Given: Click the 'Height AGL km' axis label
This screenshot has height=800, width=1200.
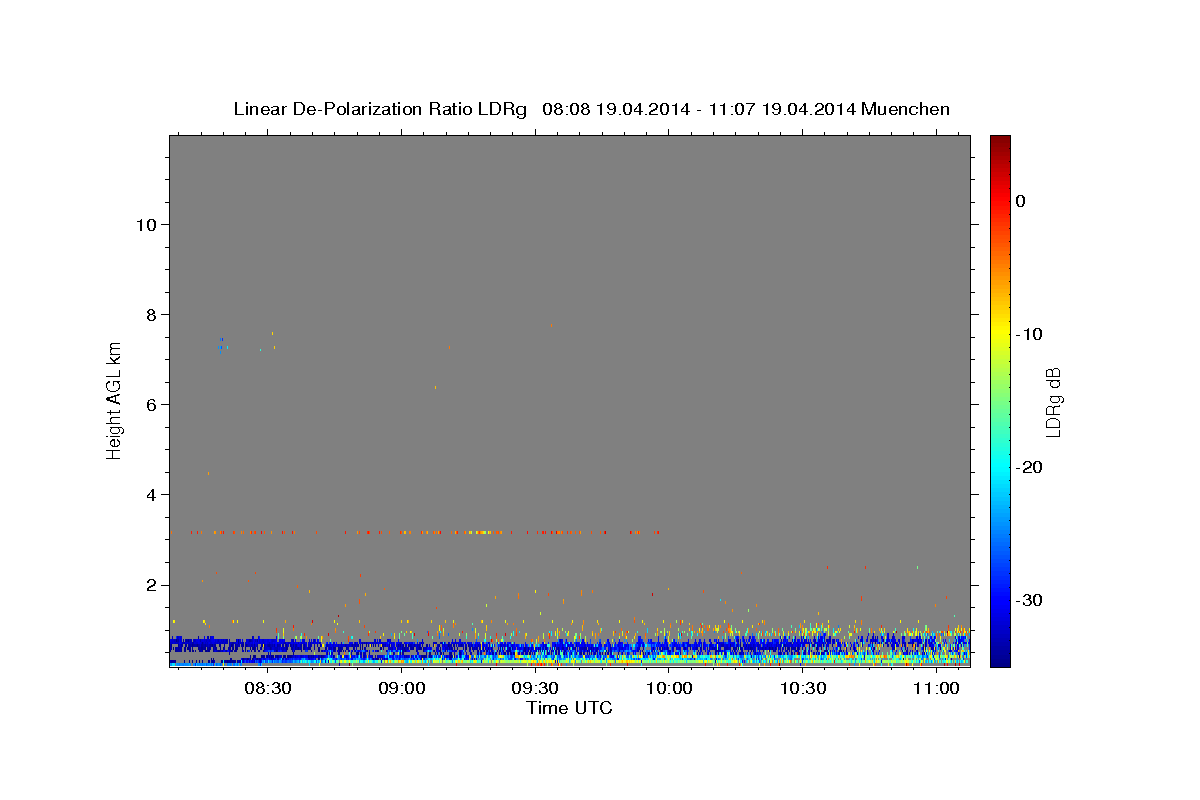Looking at the screenshot, I should point(114,399).
